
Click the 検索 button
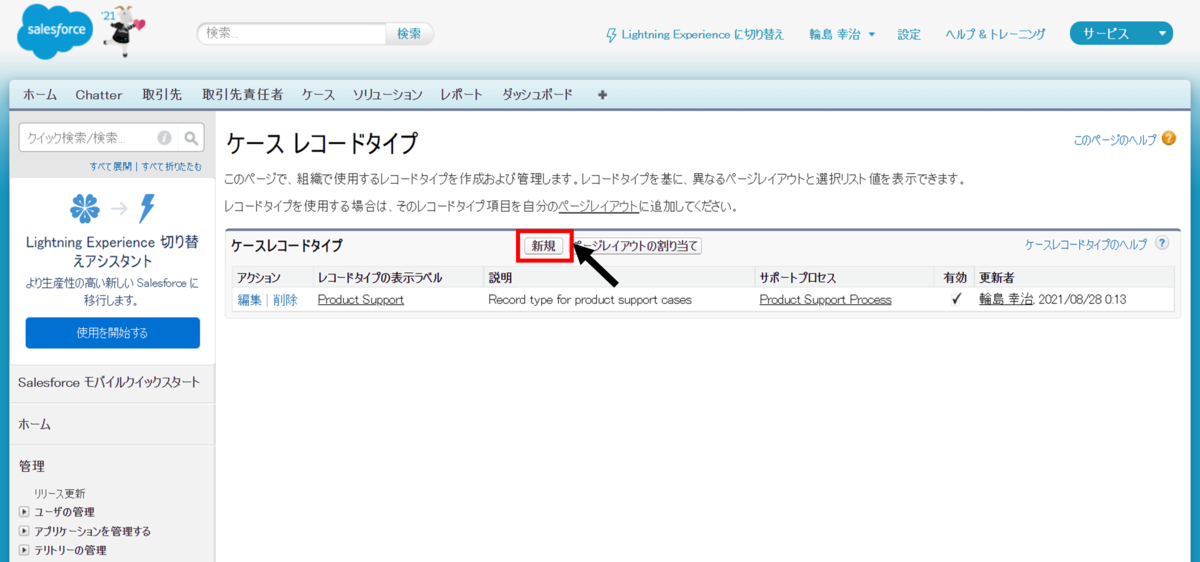click(409, 33)
